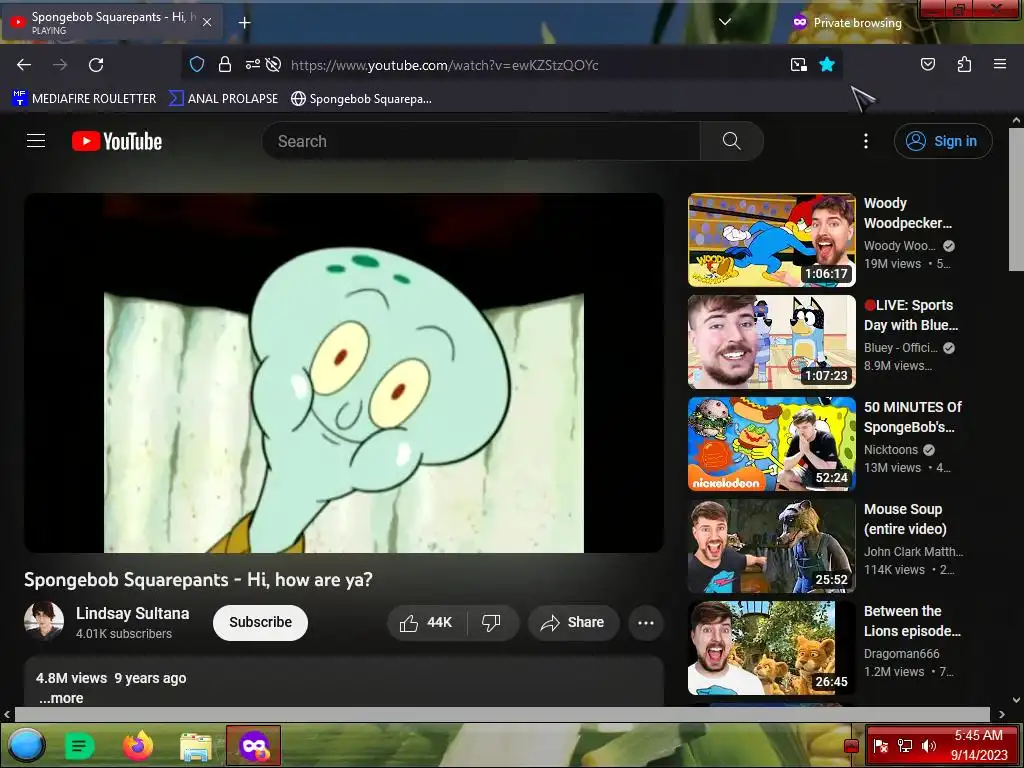Open Woody Woodpecker video thumbnail
Image resolution: width=1024 pixels, height=768 pixels.
771,240
